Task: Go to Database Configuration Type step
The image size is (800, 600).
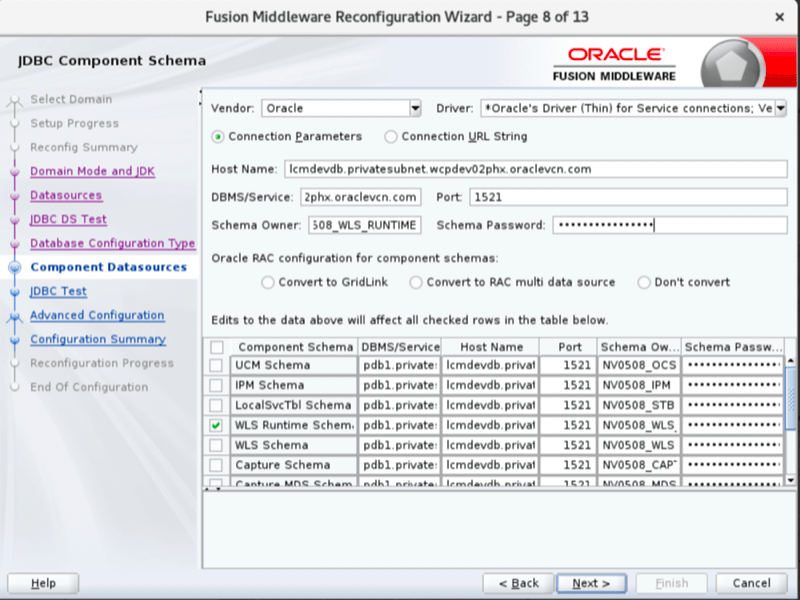Action: coord(112,243)
